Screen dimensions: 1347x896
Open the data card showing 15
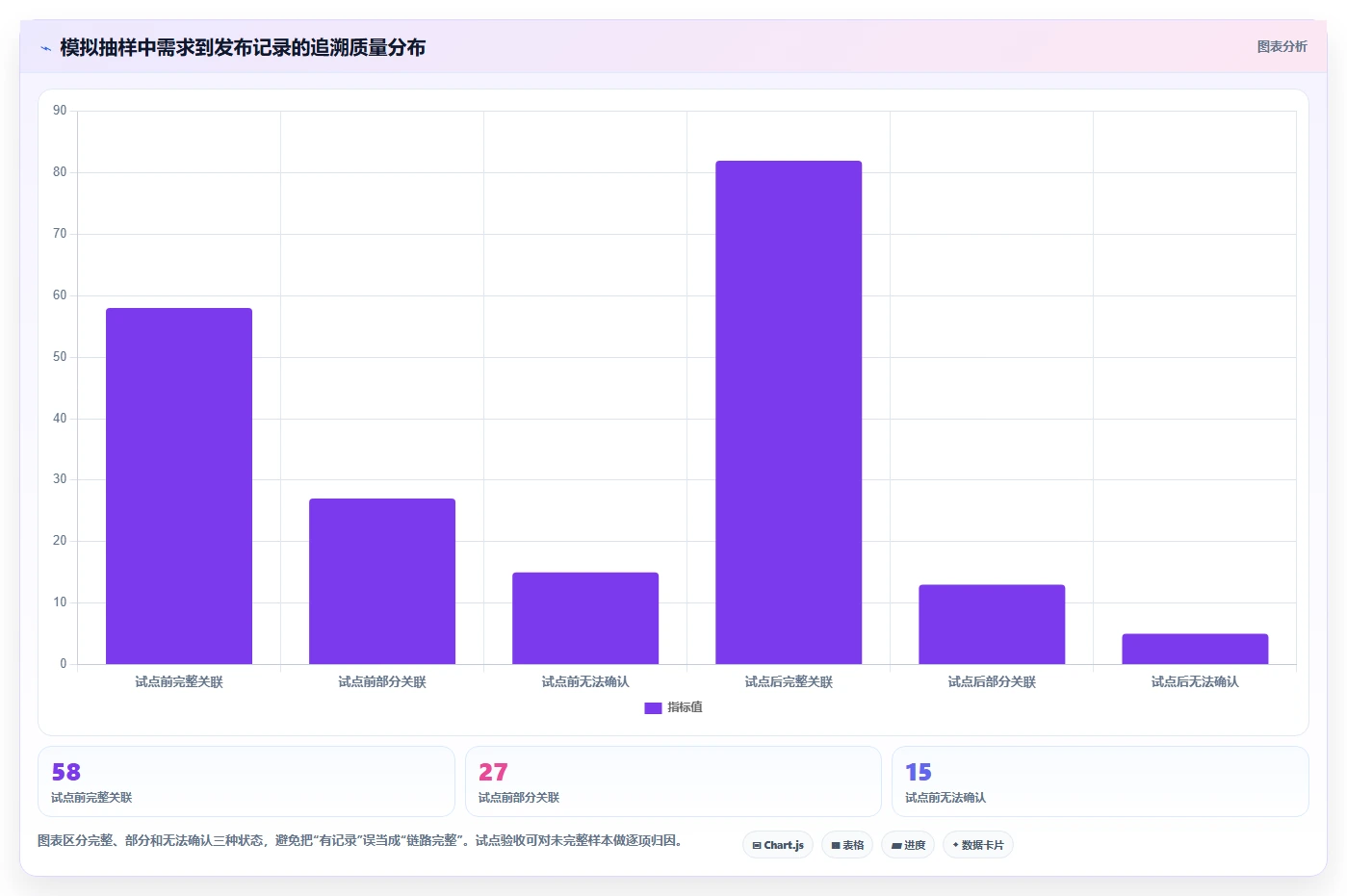pos(1100,781)
